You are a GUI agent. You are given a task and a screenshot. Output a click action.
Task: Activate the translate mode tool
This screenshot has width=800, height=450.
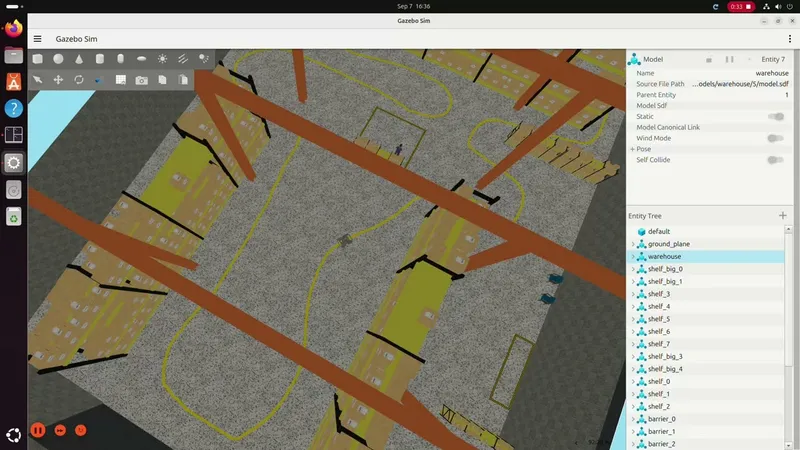(58, 80)
